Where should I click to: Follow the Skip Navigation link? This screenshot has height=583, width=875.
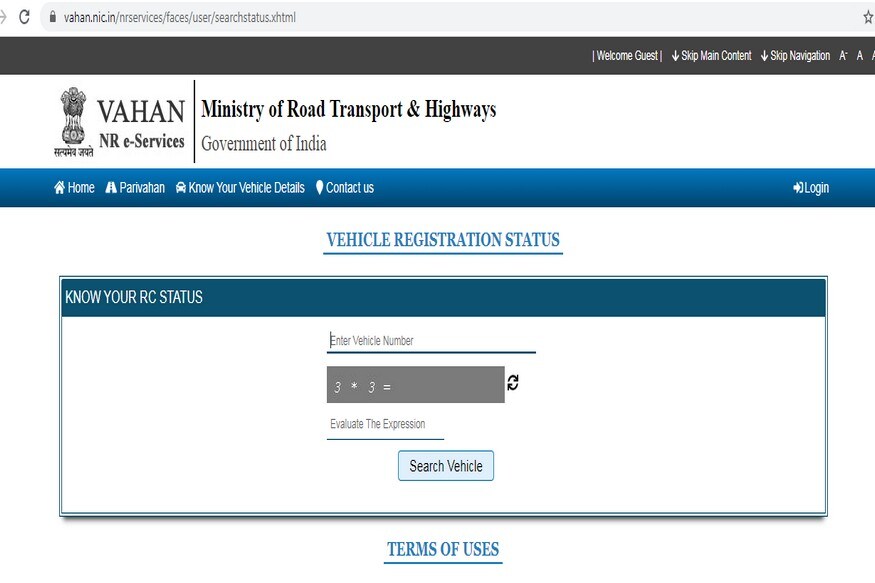795,56
